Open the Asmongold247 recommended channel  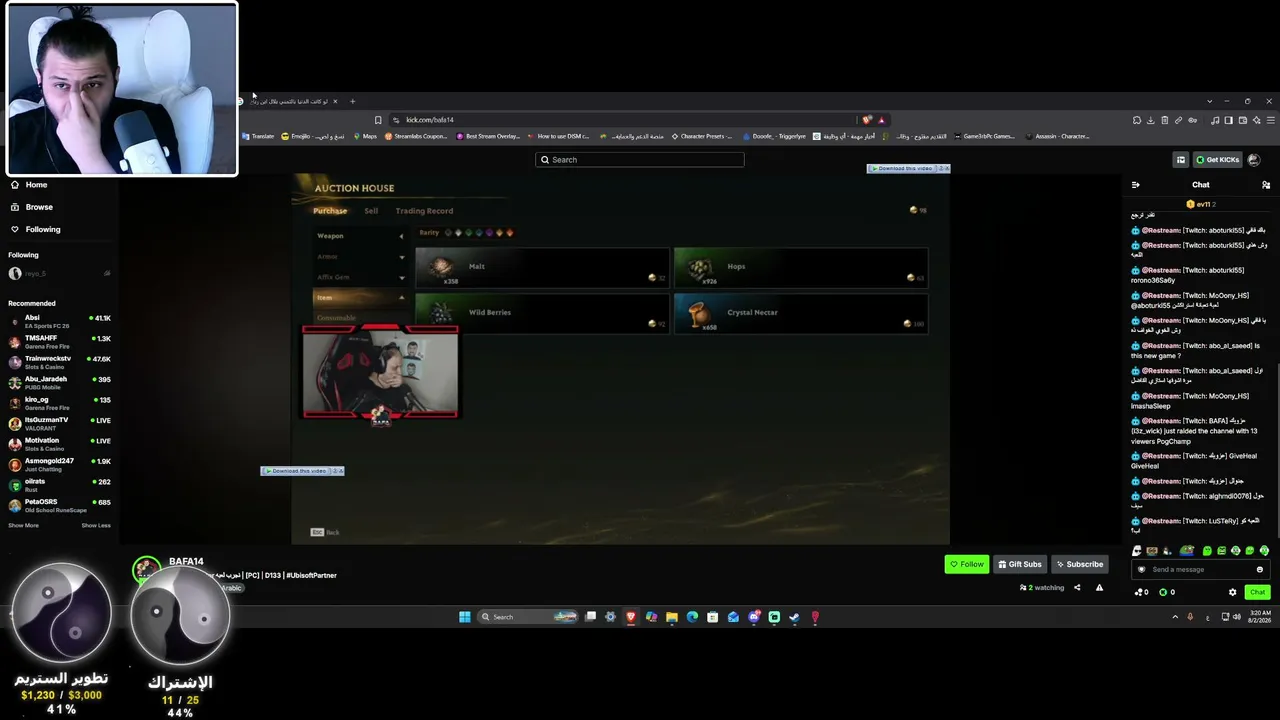point(60,464)
